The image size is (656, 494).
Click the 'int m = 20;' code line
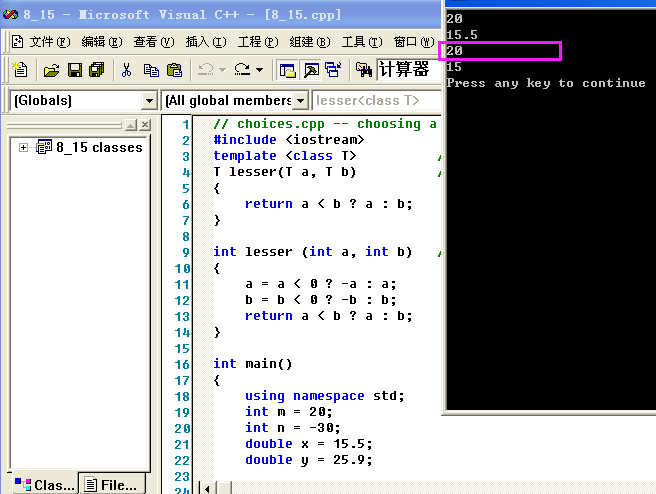click(289, 412)
